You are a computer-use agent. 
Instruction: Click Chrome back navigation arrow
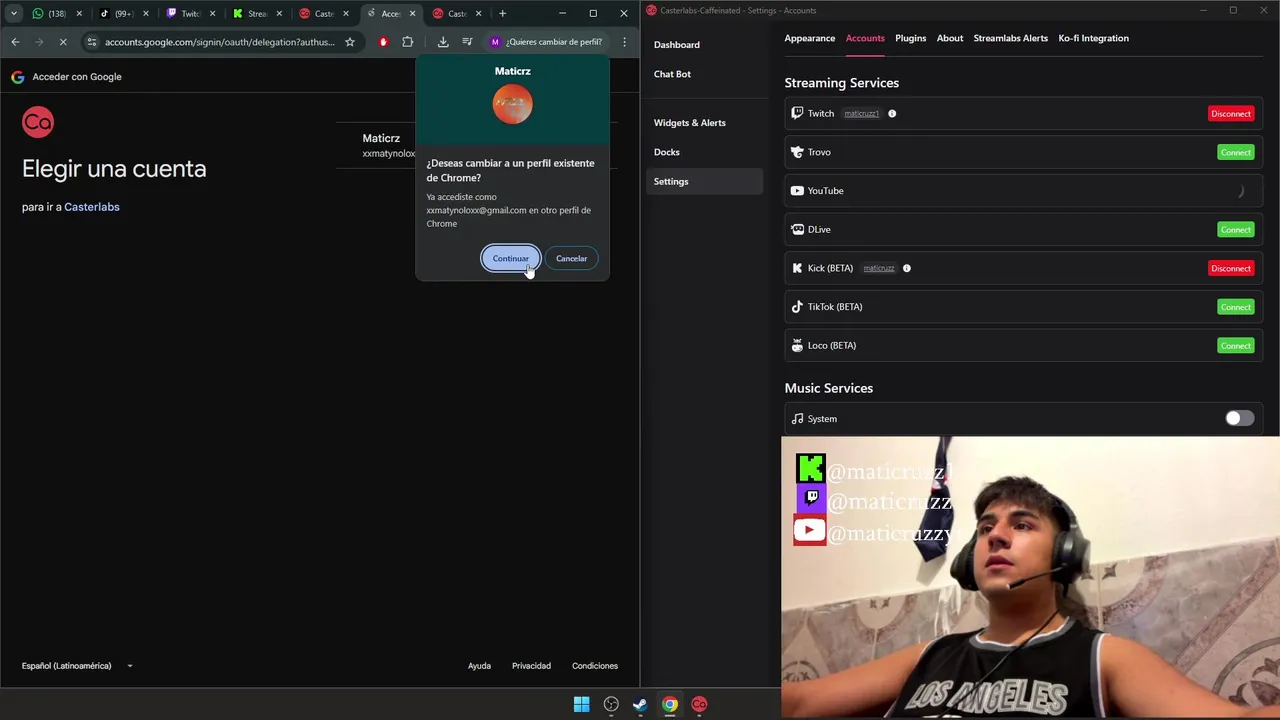[x=15, y=42]
